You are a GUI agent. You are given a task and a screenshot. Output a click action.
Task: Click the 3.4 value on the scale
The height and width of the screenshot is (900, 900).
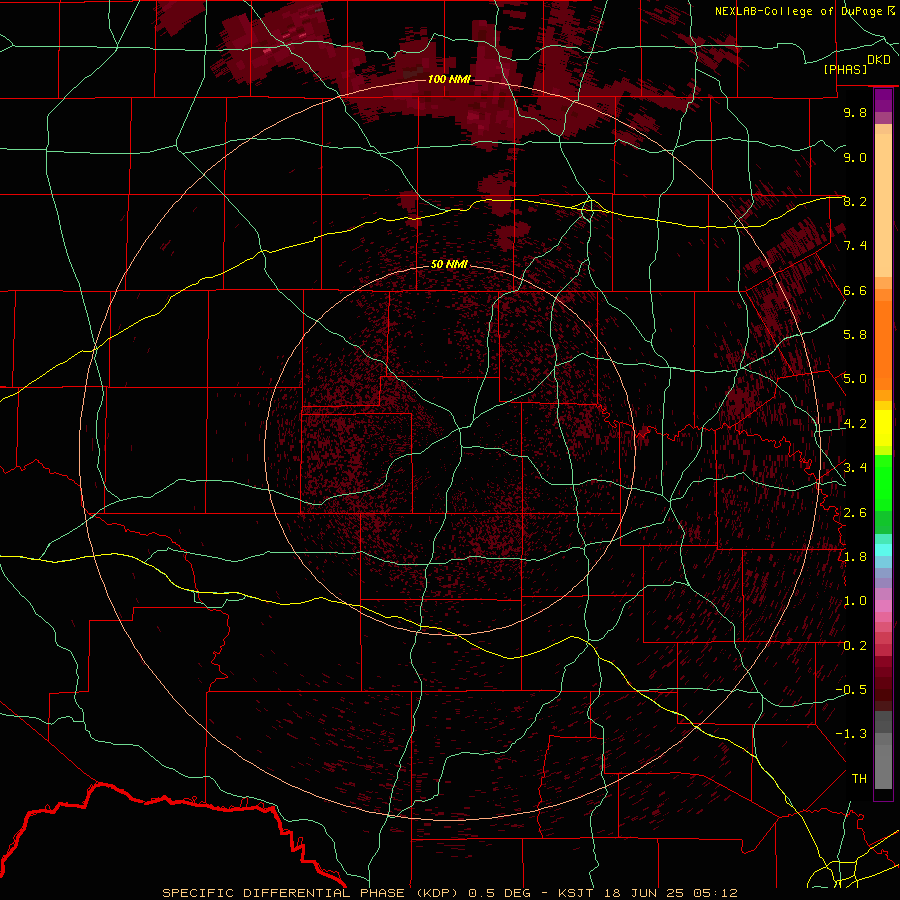pos(855,468)
